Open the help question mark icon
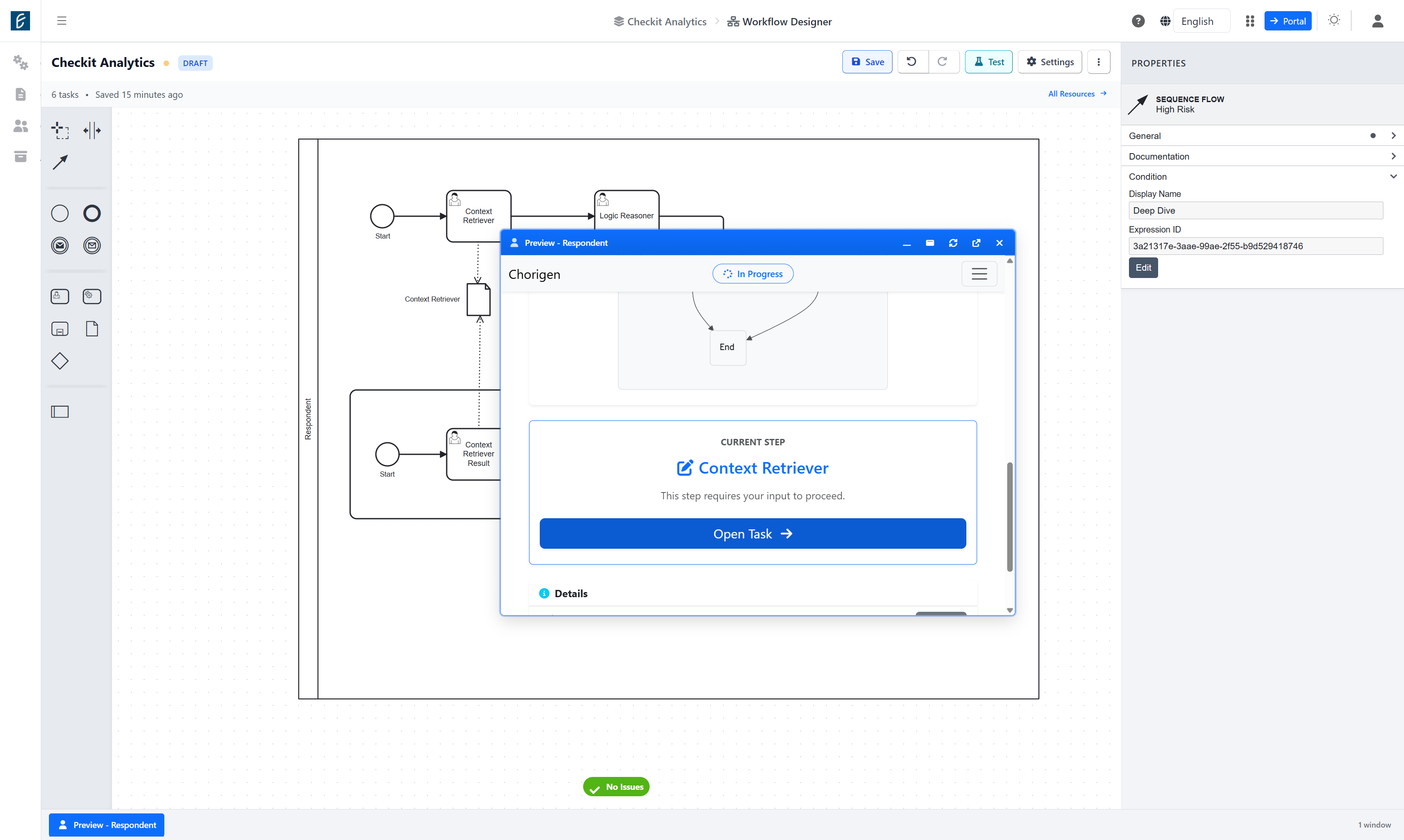The height and width of the screenshot is (840, 1404). 1138,21
